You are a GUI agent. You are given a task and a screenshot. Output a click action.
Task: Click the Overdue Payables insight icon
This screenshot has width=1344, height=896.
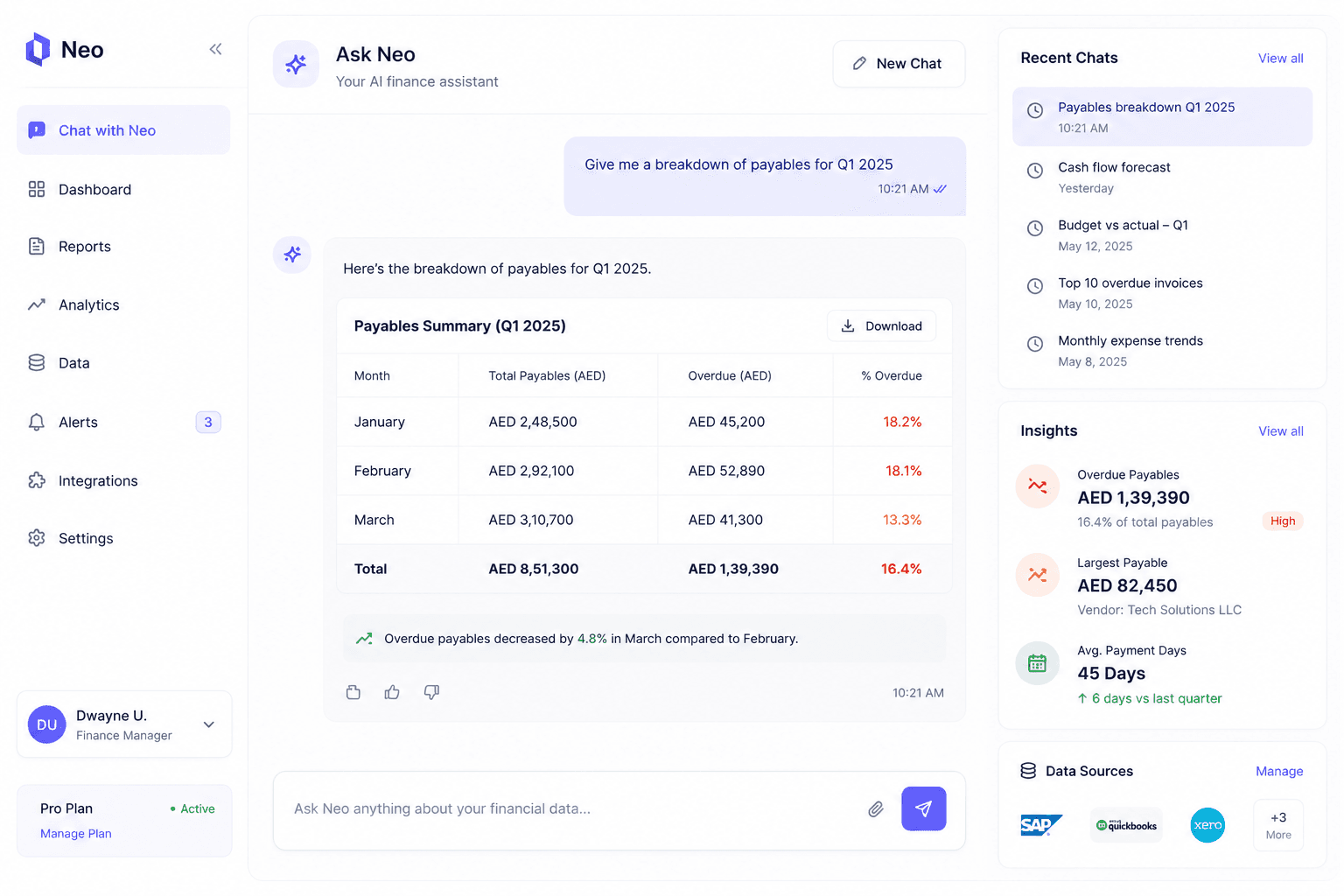click(1038, 486)
